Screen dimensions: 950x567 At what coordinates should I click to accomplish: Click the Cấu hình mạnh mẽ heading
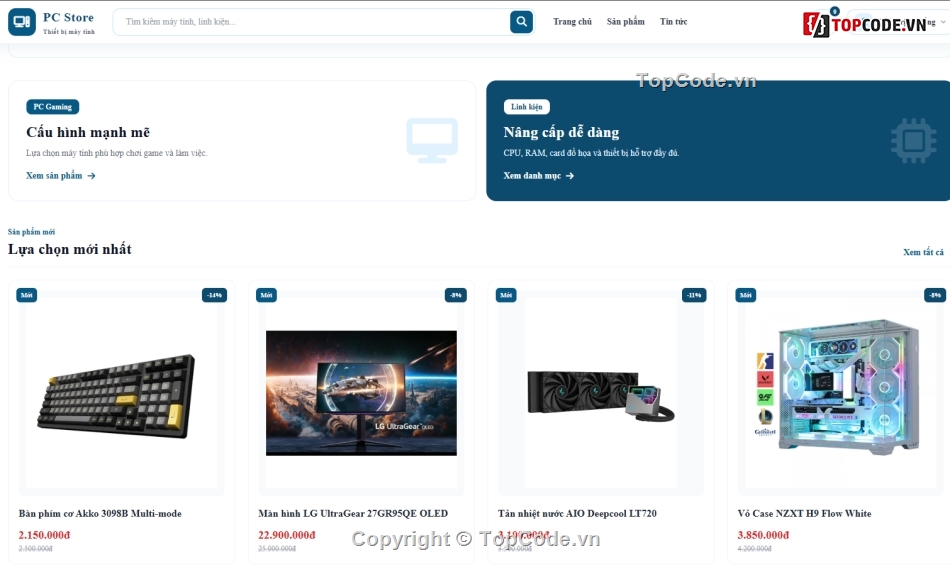tap(88, 132)
